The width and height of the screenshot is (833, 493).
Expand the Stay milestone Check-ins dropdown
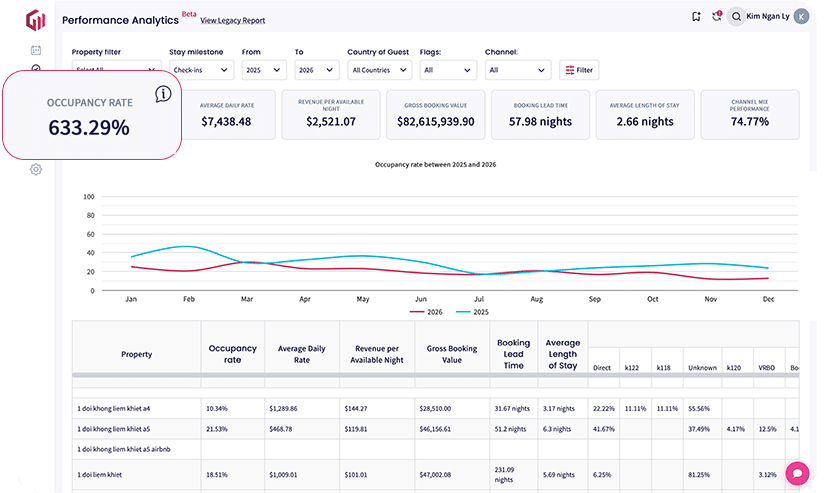click(x=201, y=70)
